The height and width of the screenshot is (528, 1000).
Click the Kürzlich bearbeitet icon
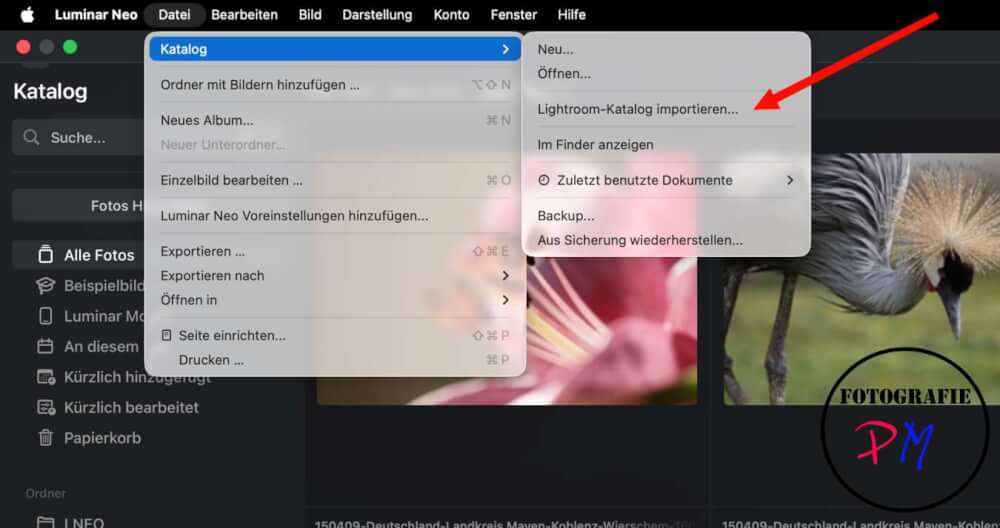coord(46,407)
